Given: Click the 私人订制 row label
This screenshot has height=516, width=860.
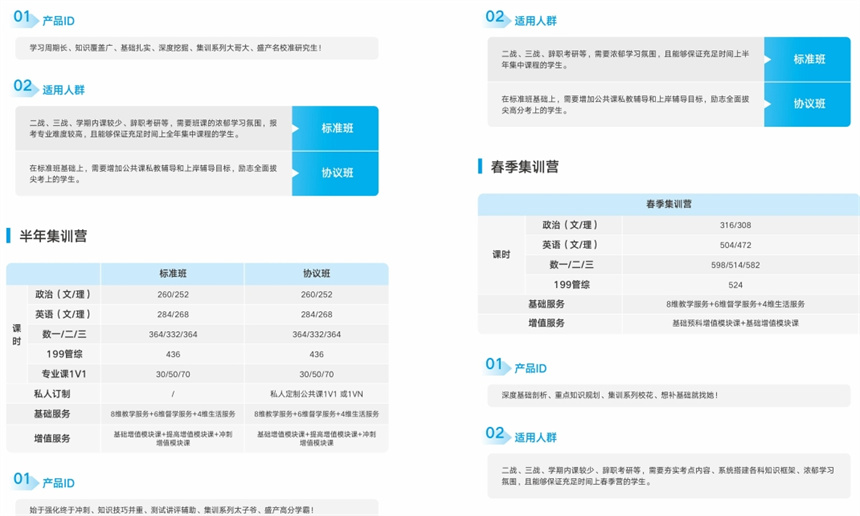Looking at the screenshot, I should pyautogui.click(x=52, y=394).
